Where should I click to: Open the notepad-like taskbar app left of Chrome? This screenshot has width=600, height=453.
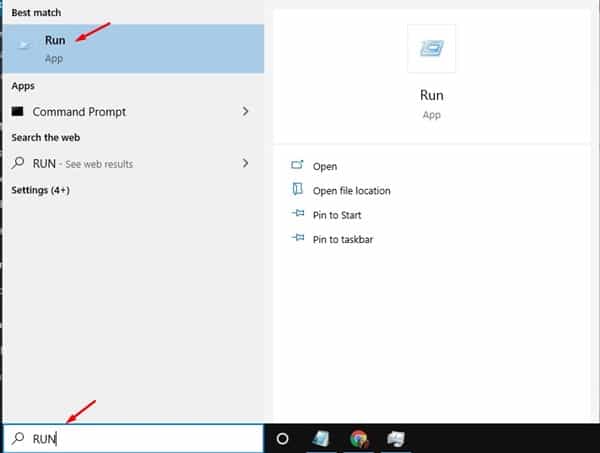pos(321,438)
